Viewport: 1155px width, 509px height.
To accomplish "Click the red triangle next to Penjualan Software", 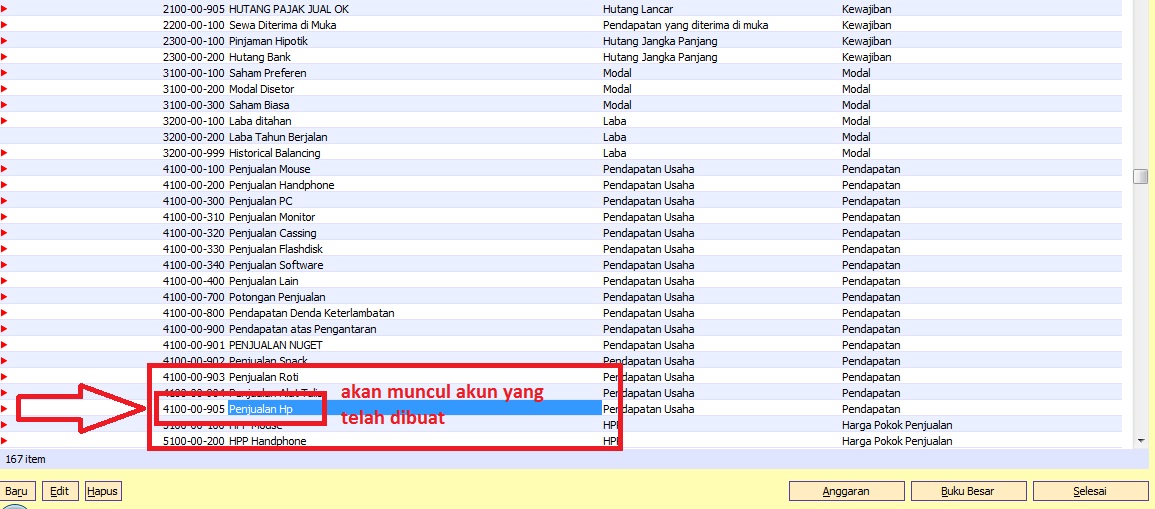I will point(4,265).
